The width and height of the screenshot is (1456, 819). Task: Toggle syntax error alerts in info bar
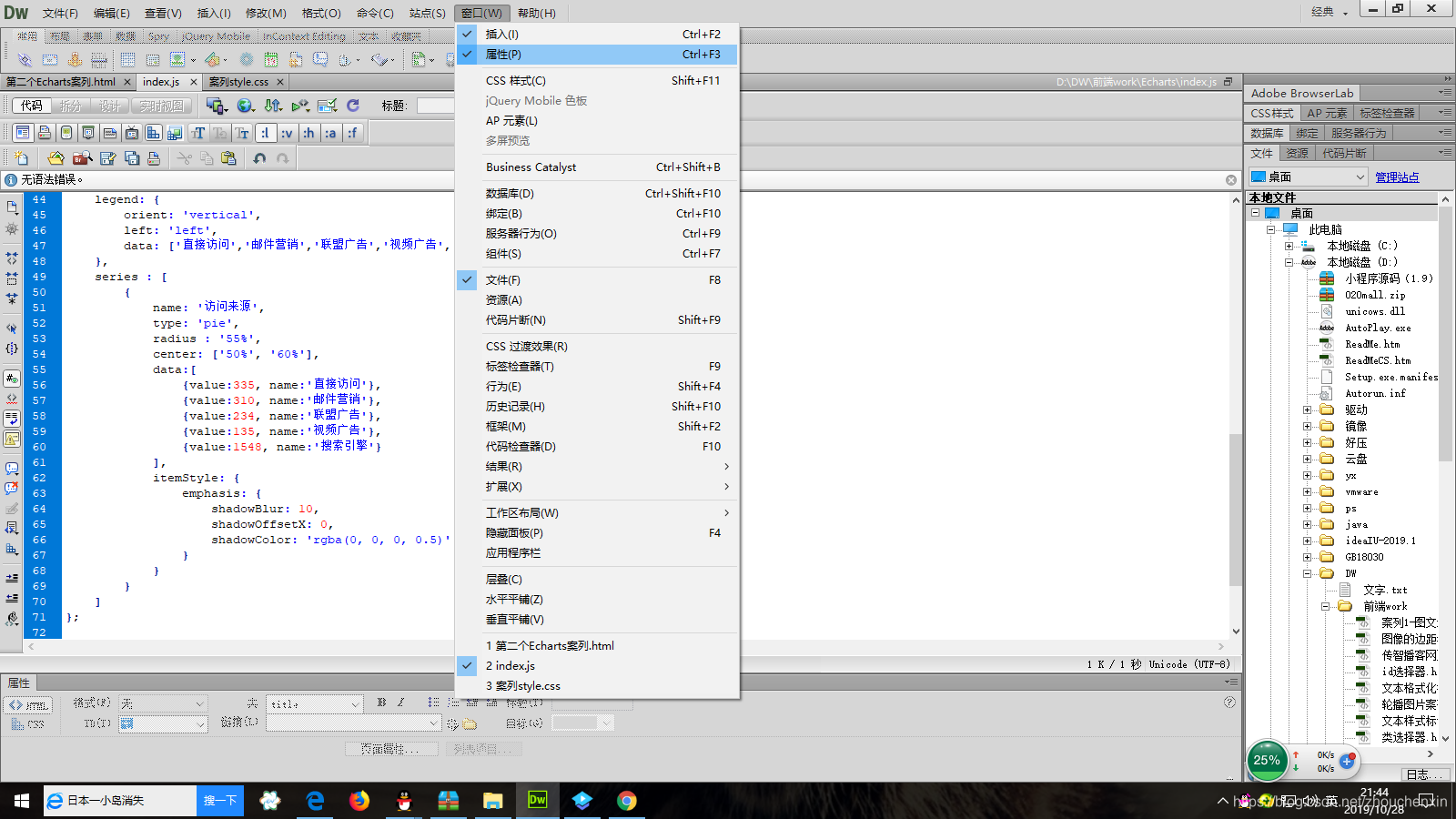coord(12,439)
